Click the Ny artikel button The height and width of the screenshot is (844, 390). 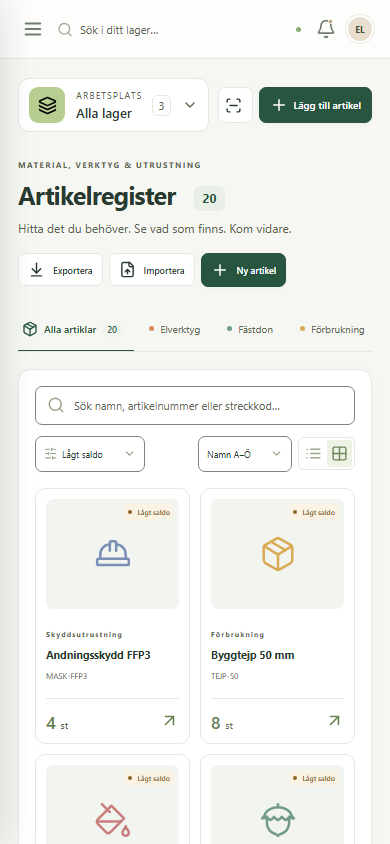tap(244, 270)
